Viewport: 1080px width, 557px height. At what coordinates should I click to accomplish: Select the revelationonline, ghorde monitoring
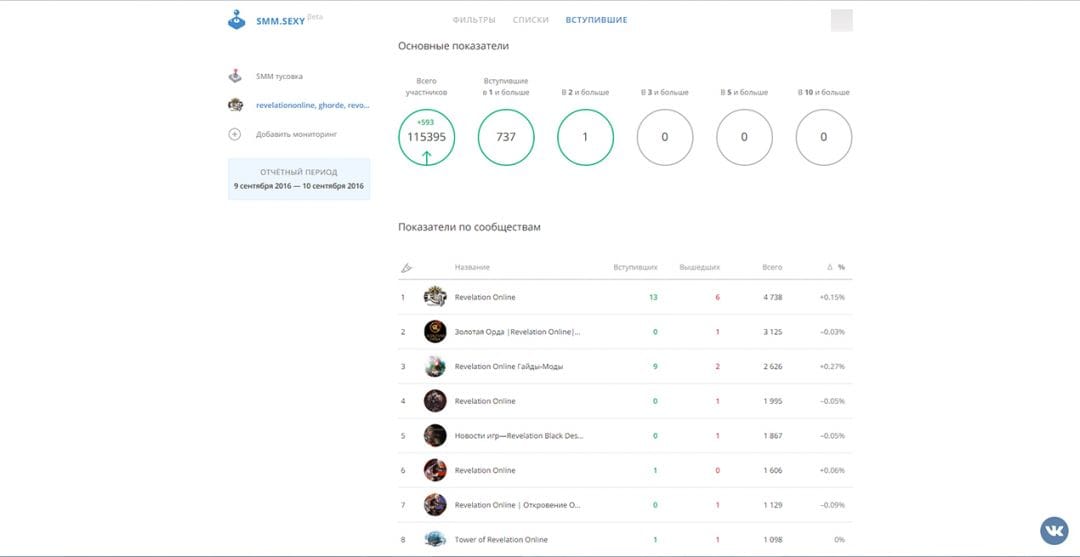[x=313, y=105]
